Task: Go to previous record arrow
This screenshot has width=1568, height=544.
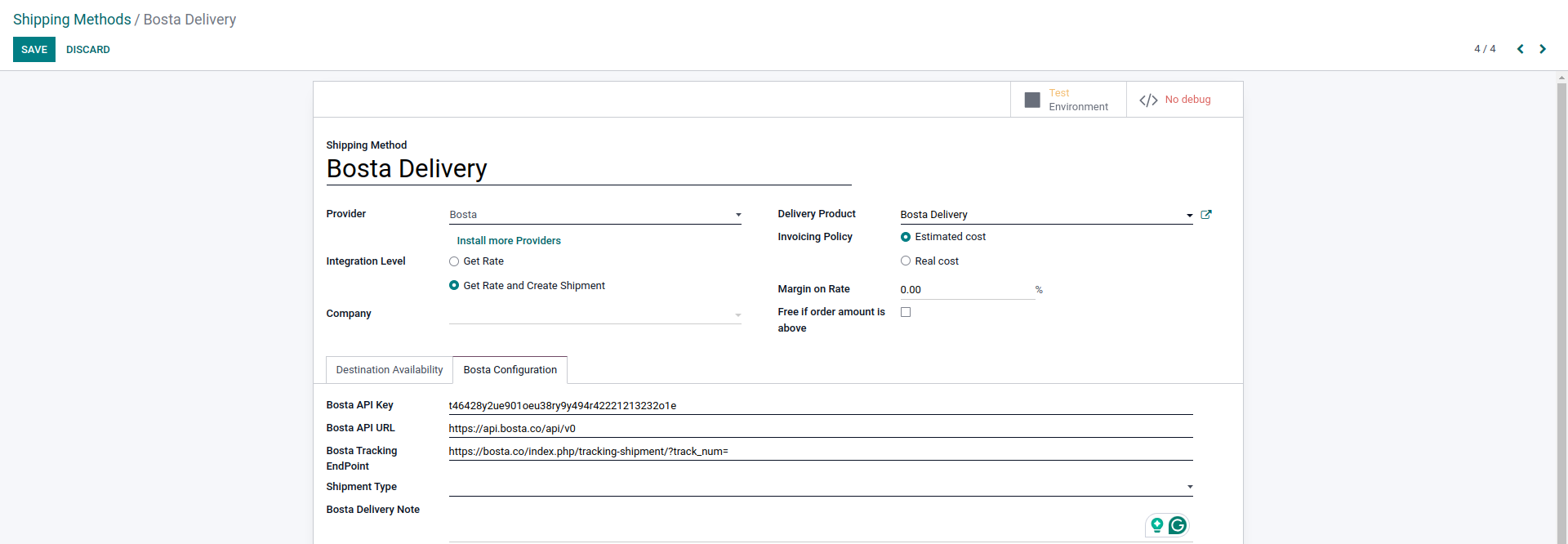Action: coord(1521,49)
